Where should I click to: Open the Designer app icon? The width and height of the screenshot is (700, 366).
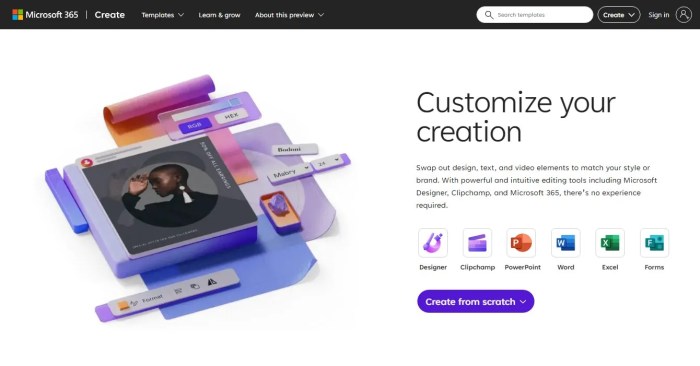[433, 243]
